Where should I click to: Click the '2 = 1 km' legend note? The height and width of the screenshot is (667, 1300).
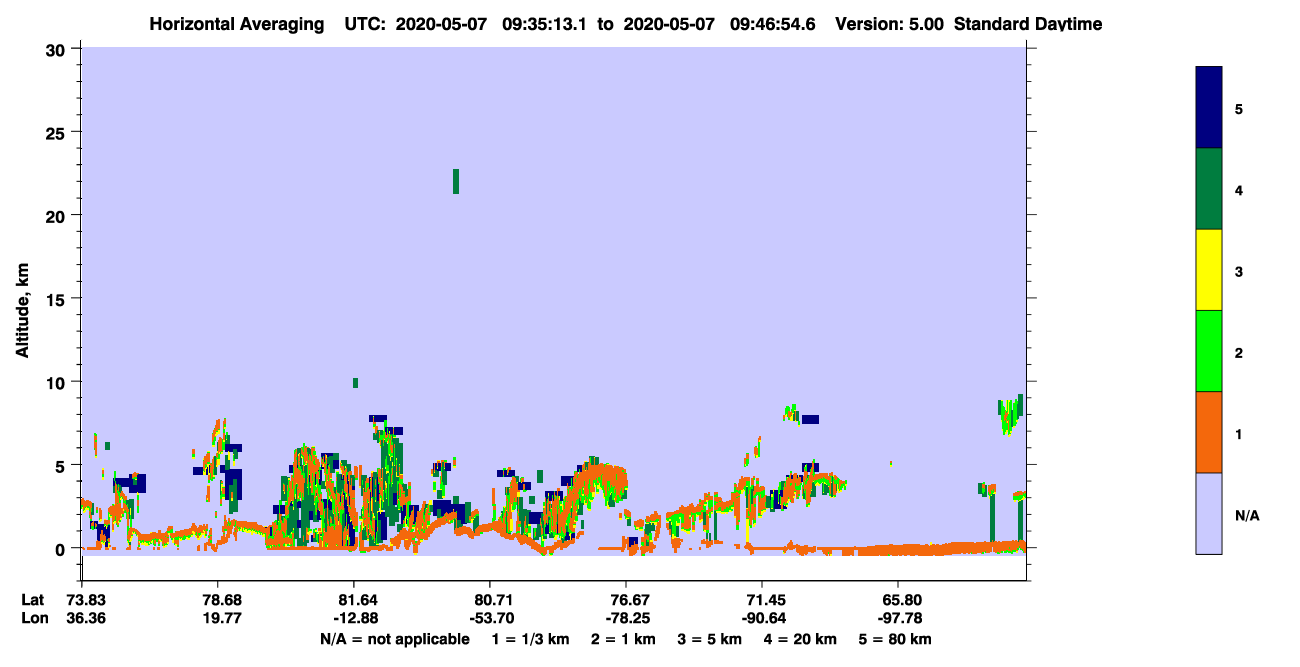click(624, 639)
